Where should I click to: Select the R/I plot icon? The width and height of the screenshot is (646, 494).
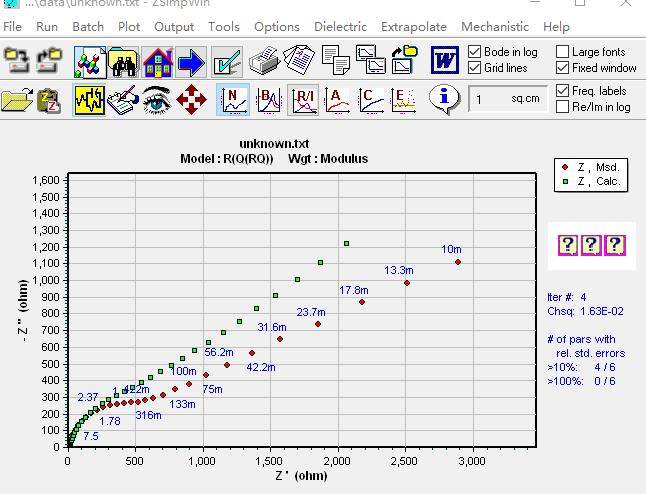pyautogui.click(x=304, y=100)
